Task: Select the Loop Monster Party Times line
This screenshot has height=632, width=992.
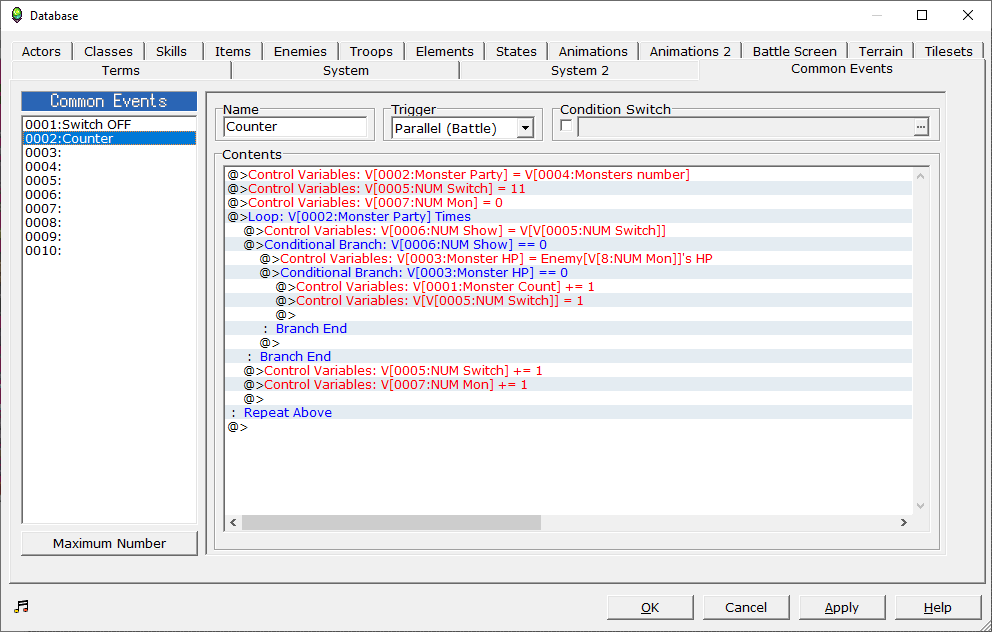Action: pyautogui.click(x=569, y=216)
